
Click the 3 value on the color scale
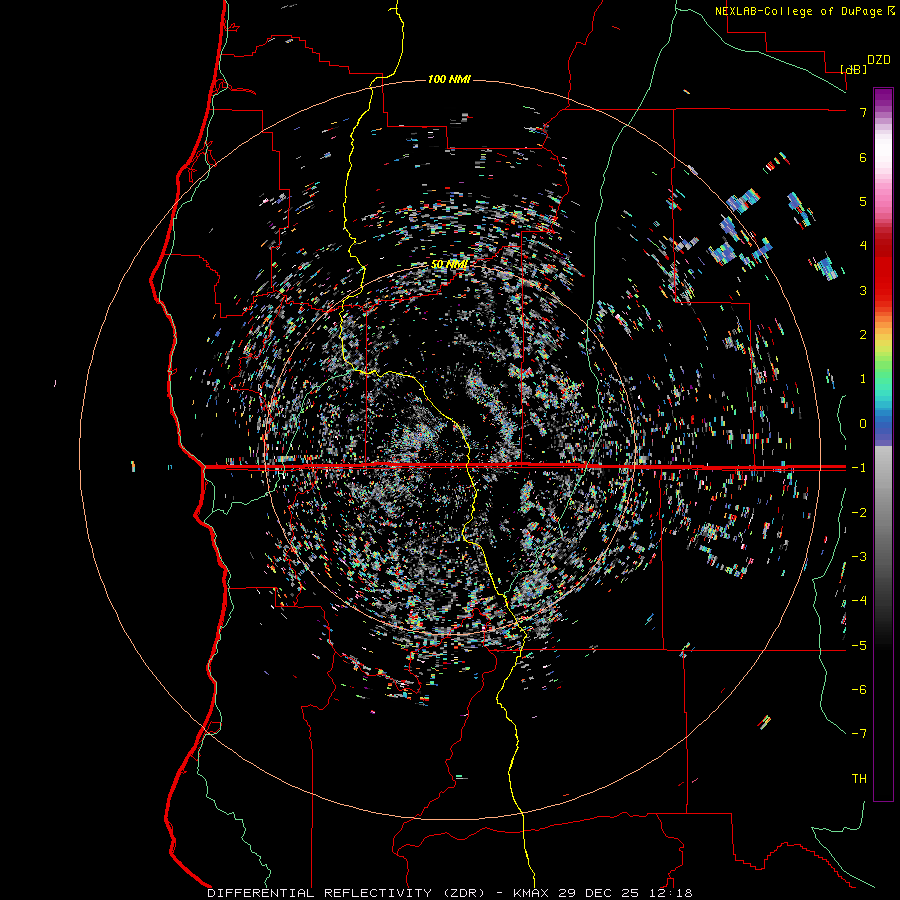click(x=863, y=290)
